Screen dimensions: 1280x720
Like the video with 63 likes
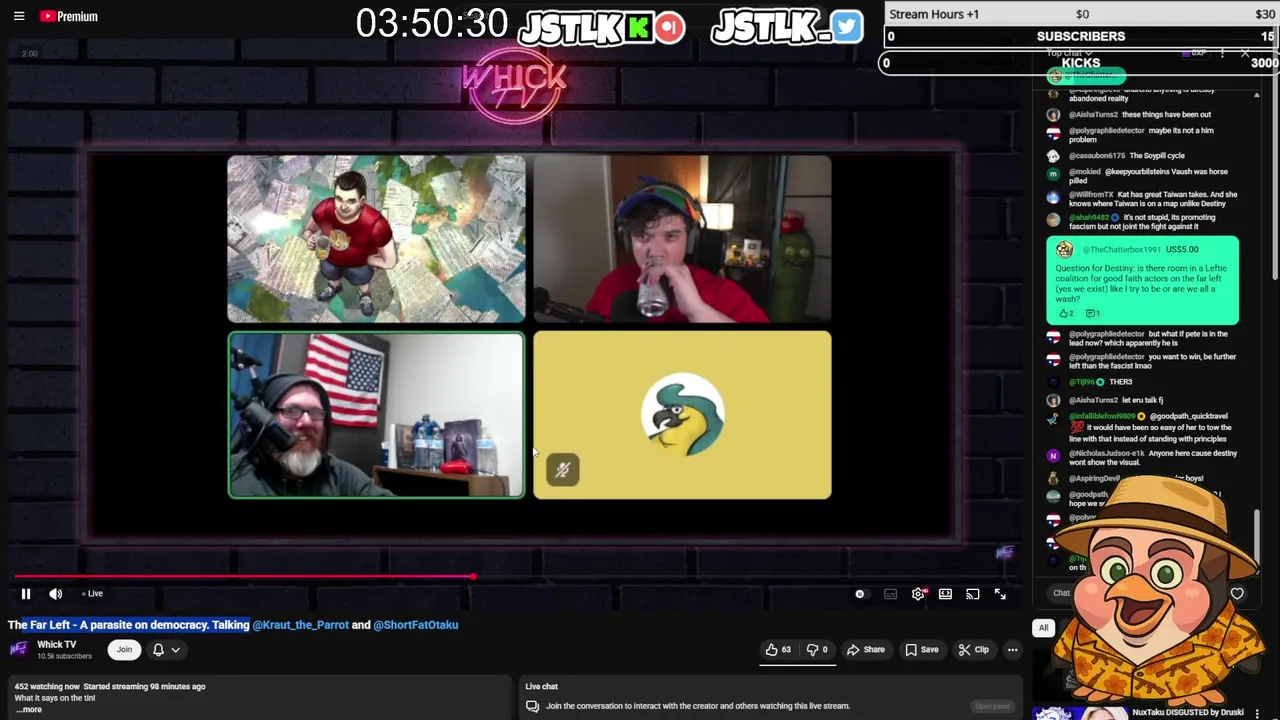(x=779, y=650)
